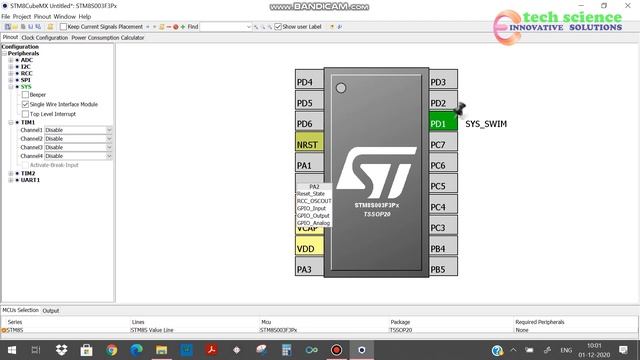The width and height of the screenshot is (640, 360).
Task: Click the Windows Start button
Action: click(11, 350)
